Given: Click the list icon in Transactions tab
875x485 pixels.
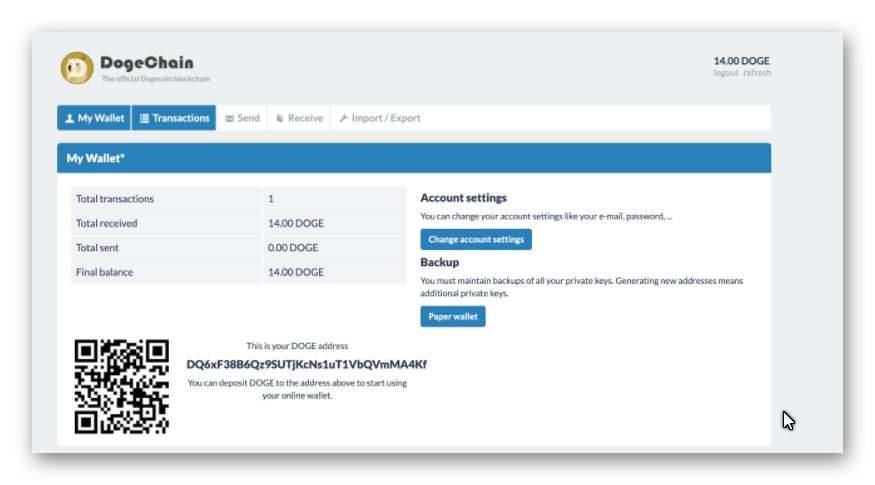Looking at the screenshot, I should pos(144,118).
